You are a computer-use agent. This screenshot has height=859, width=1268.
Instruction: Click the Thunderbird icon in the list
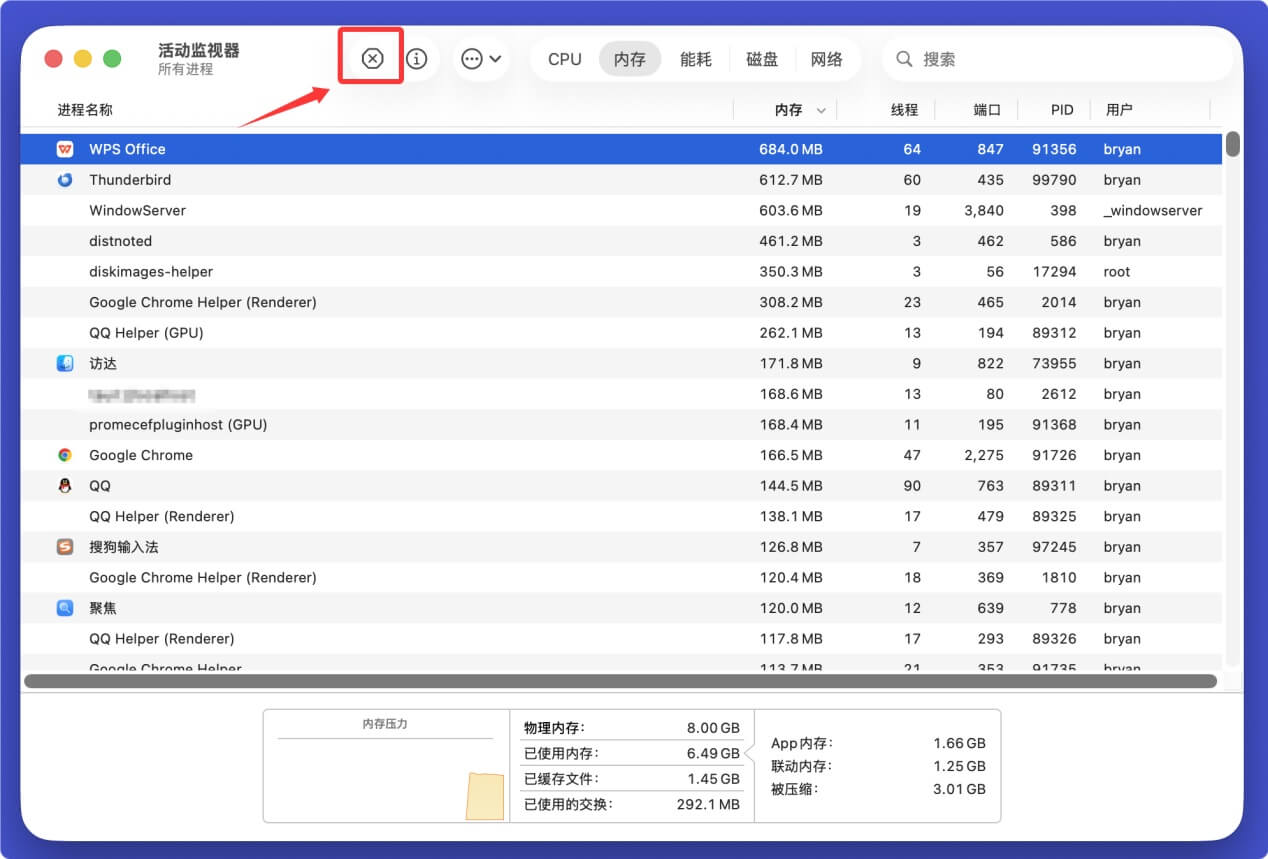click(x=65, y=180)
